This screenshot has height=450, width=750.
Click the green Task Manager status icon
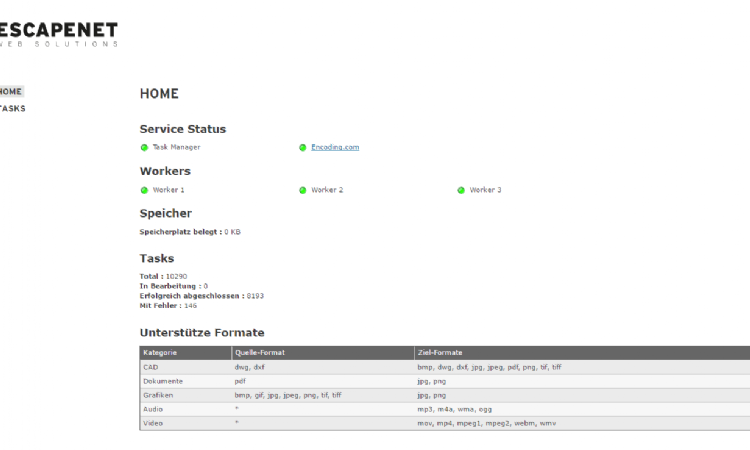144,148
